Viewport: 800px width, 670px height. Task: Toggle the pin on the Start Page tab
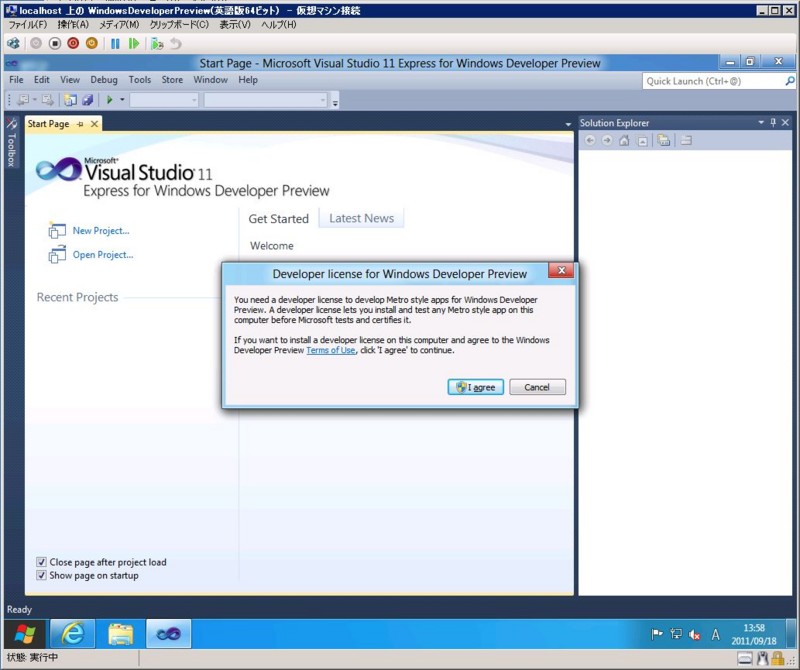point(80,124)
